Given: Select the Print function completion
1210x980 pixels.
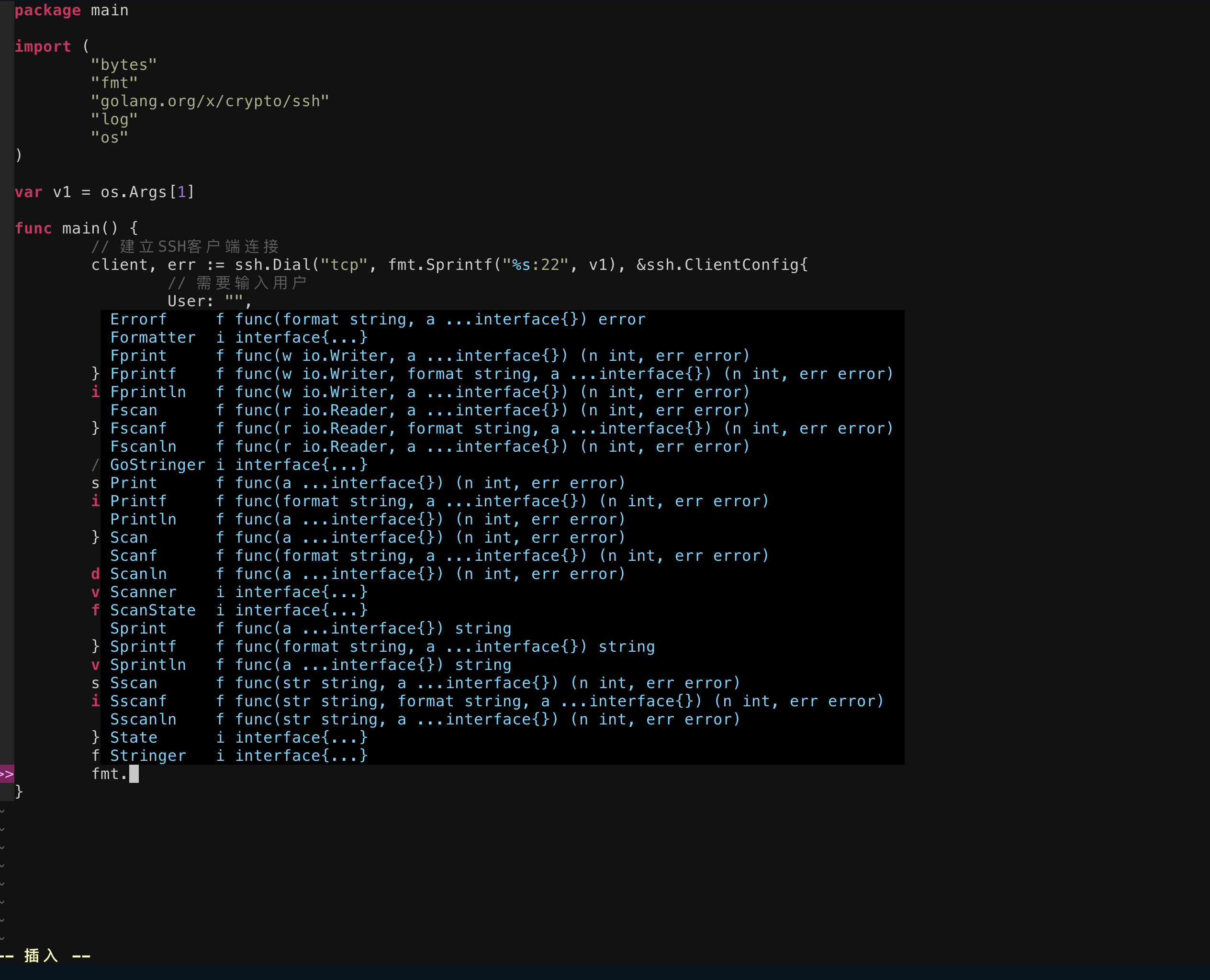Looking at the screenshot, I should click(x=503, y=483).
